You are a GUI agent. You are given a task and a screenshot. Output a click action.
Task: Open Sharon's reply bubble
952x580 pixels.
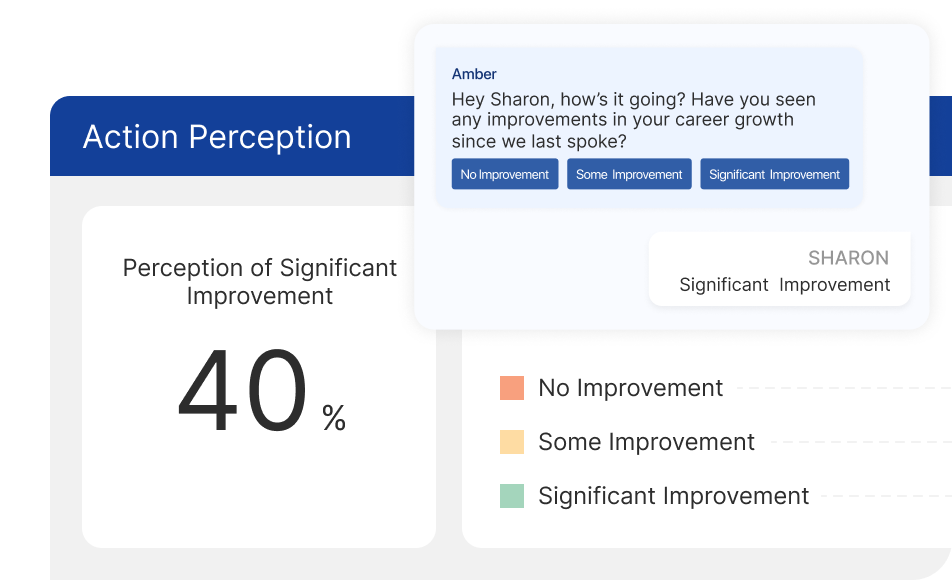pyautogui.click(x=779, y=269)
